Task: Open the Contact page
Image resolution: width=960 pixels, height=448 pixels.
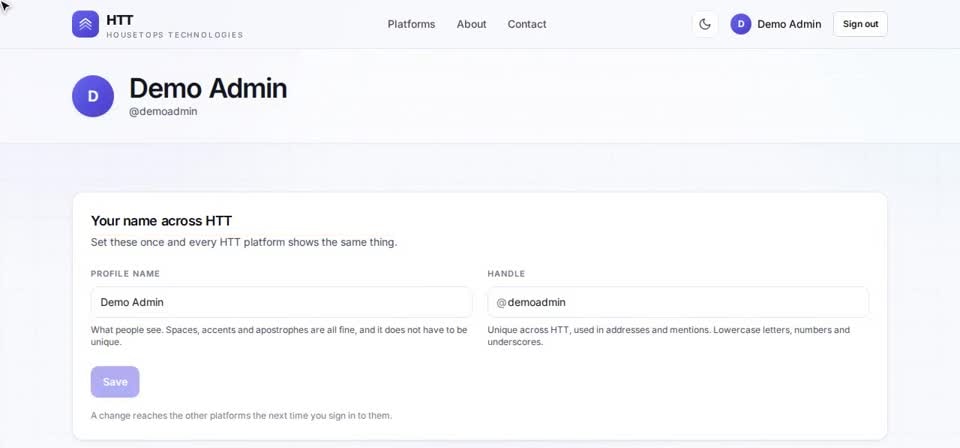Action: click(527, 24)
